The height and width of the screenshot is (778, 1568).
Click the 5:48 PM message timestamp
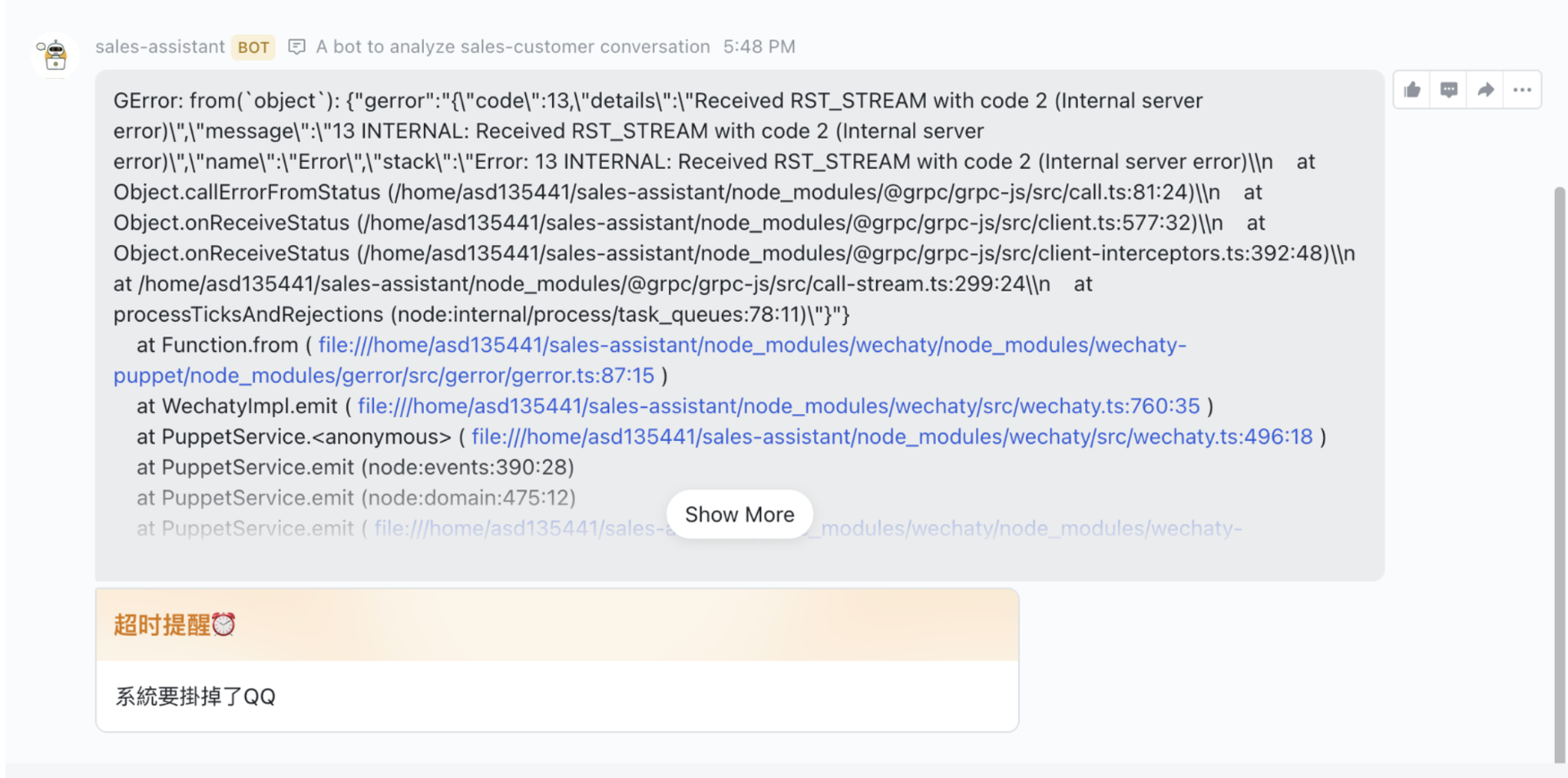click(x=759, y=47)
